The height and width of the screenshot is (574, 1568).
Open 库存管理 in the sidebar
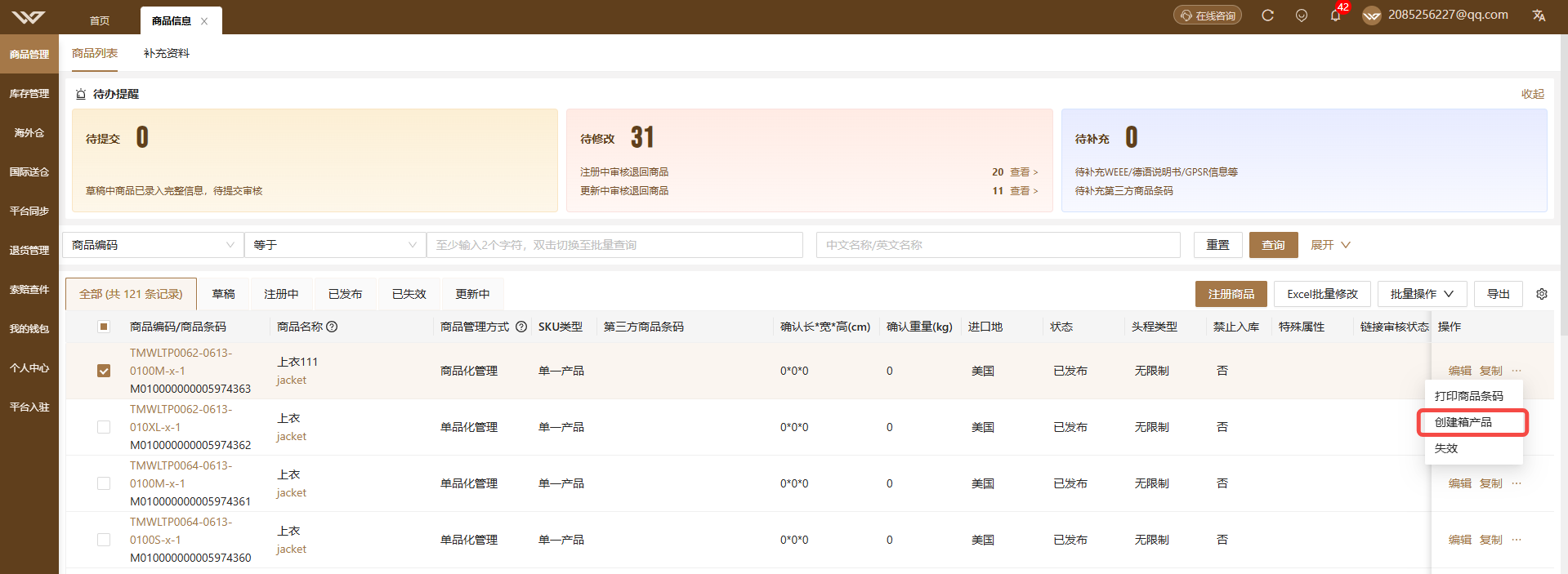[x=29, y=94]
